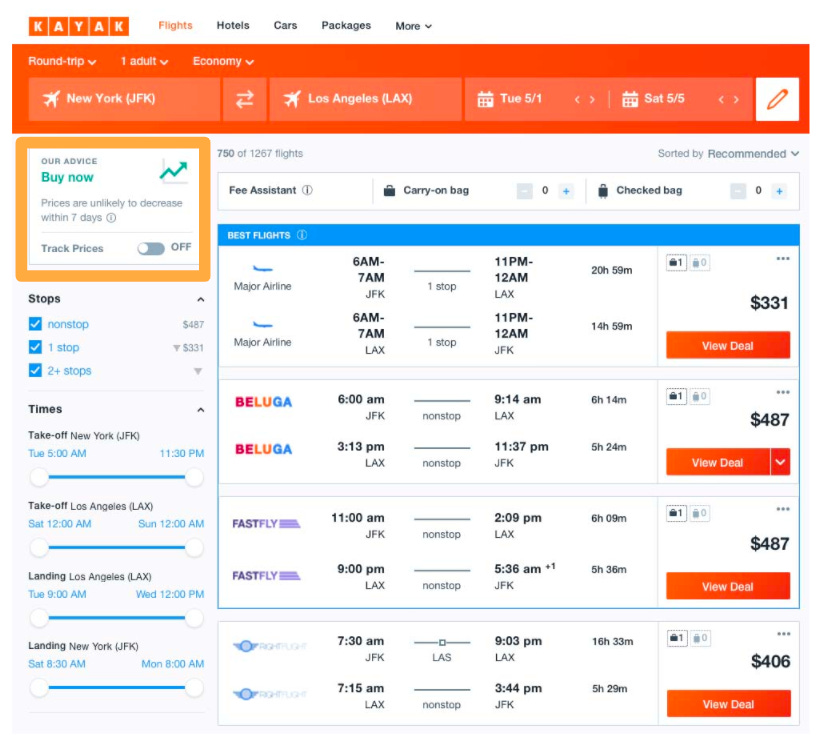
Task: Go to previous day for Sat 5/5
Action: click(x=721, y=99)
